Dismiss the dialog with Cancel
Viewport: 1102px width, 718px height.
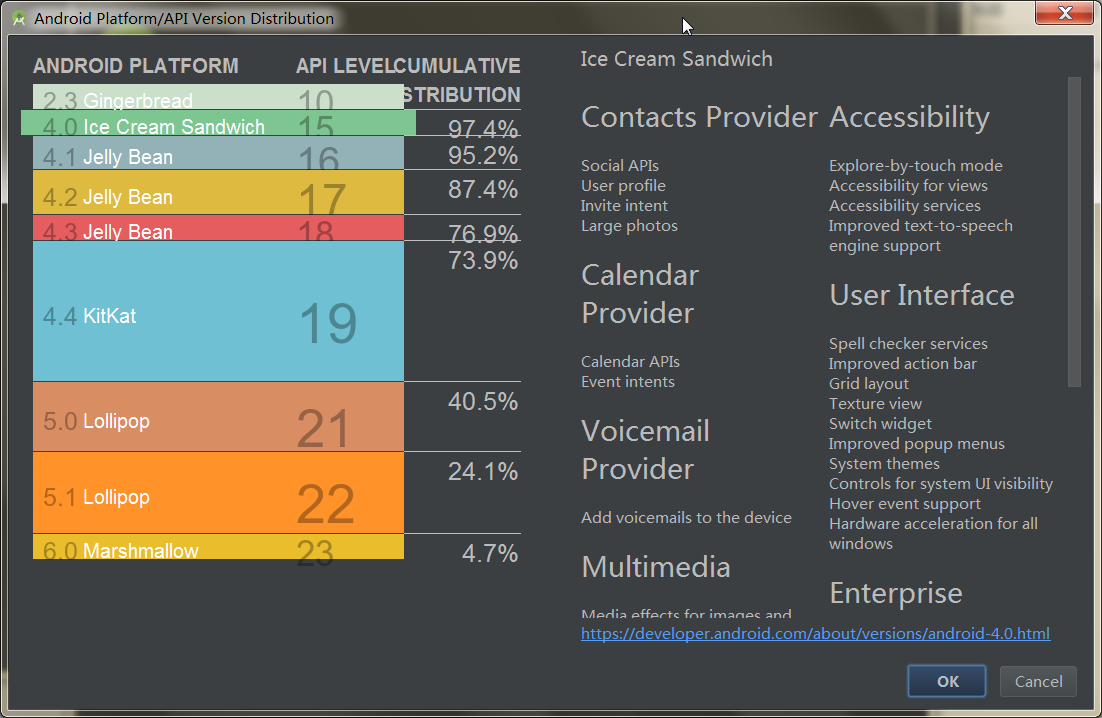click(x=1037, y=681)
